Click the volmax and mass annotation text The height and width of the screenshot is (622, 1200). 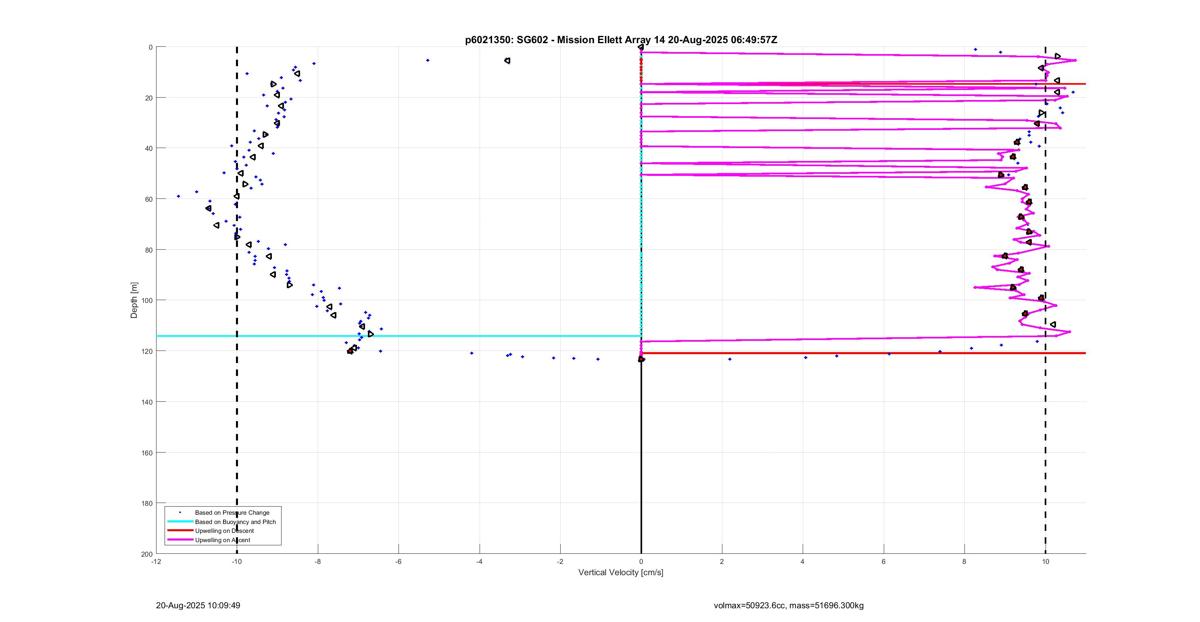(796, 605)
